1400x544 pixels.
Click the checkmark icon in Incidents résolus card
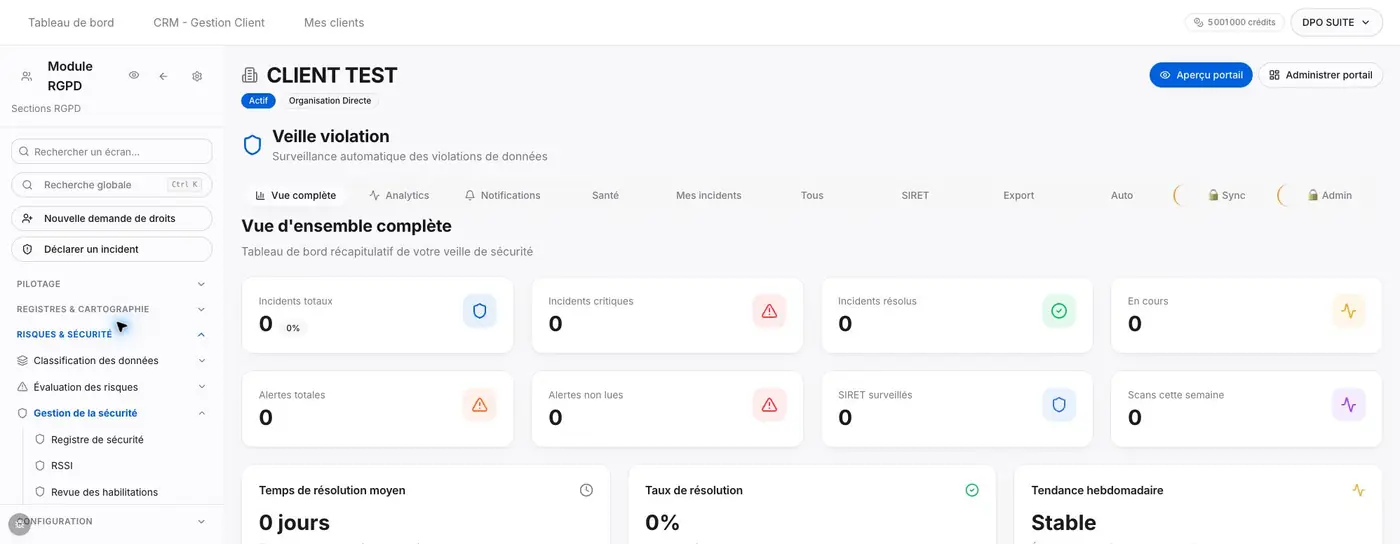(1059, 311)
